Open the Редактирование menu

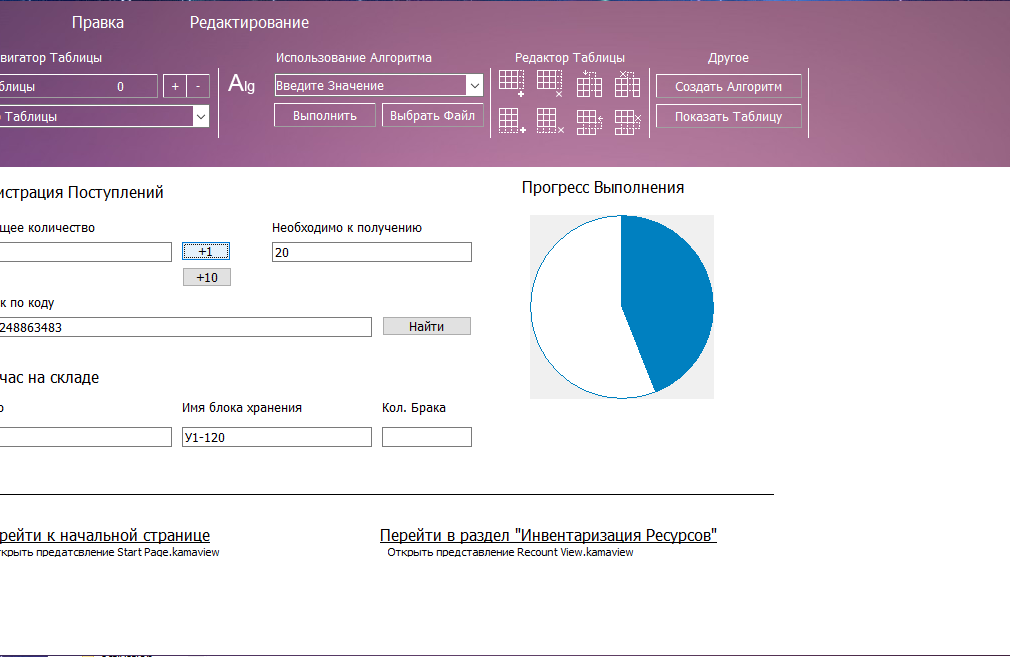coord(249,23)
